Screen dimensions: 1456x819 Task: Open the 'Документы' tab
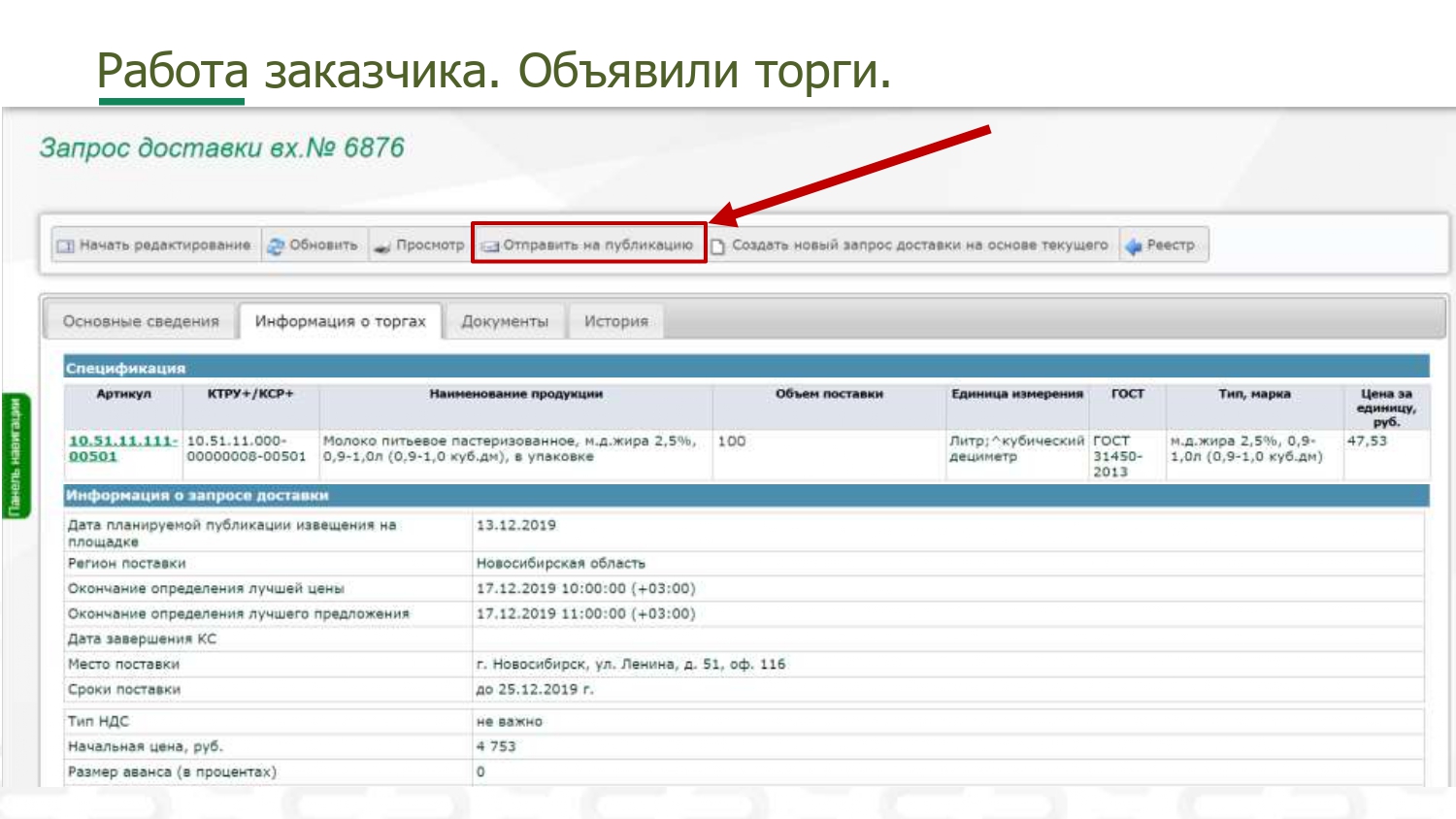tap(504, 321)
